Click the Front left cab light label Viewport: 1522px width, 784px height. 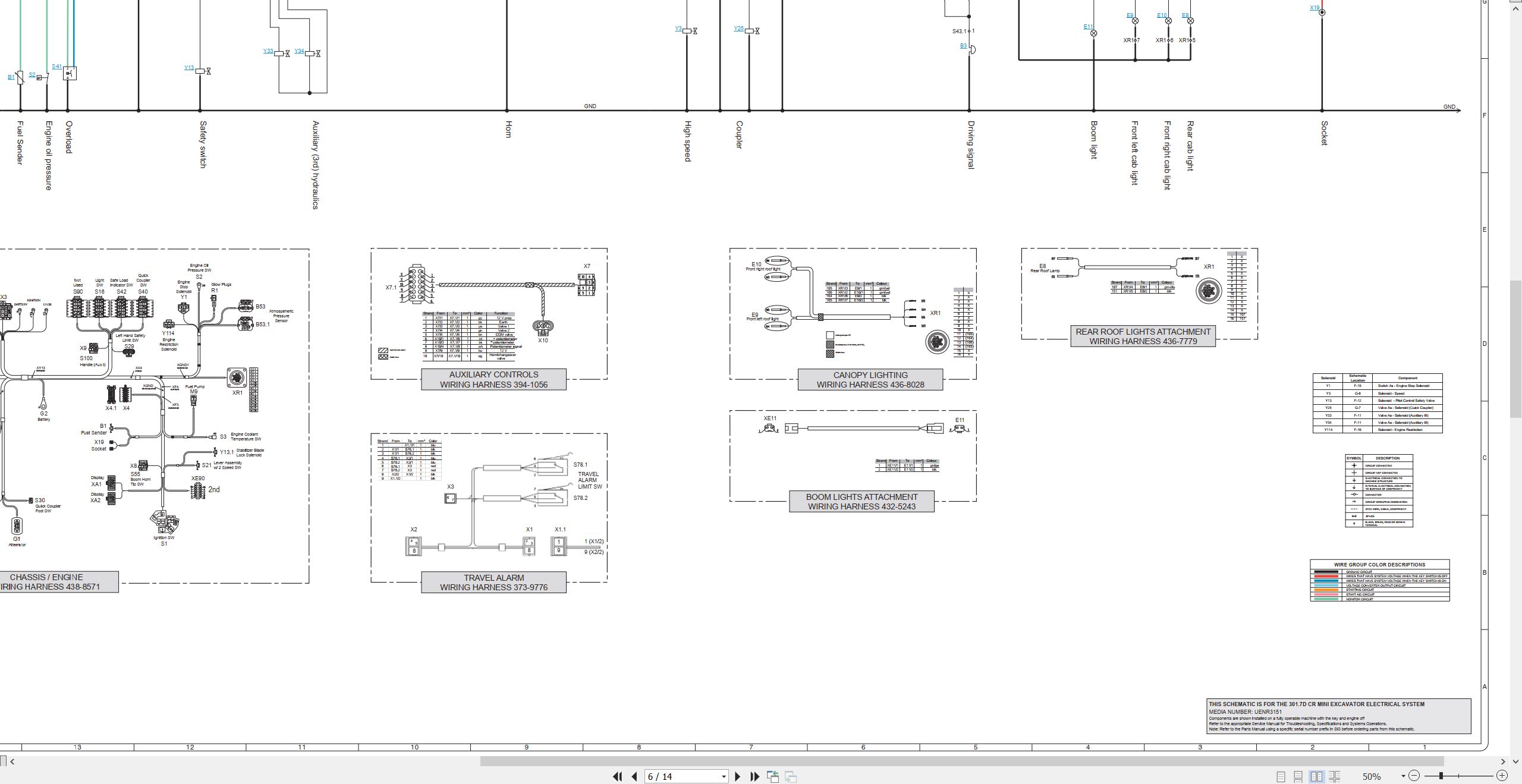coord(1134,153)
